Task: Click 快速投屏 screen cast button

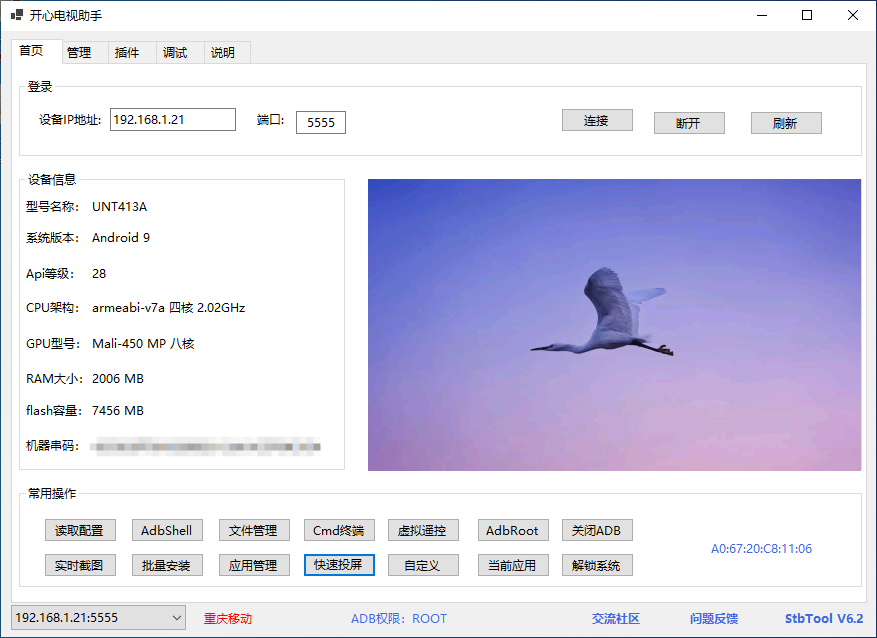Action: pyautogui.click(x=339, y=565)
